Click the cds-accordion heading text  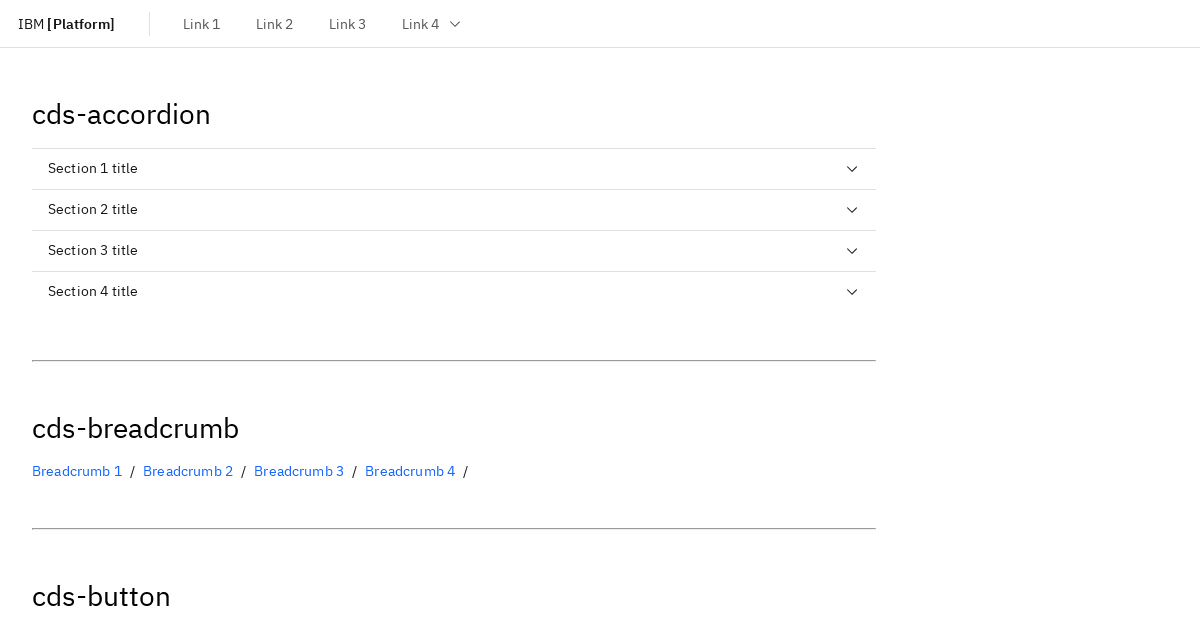(x=121, y=114)
